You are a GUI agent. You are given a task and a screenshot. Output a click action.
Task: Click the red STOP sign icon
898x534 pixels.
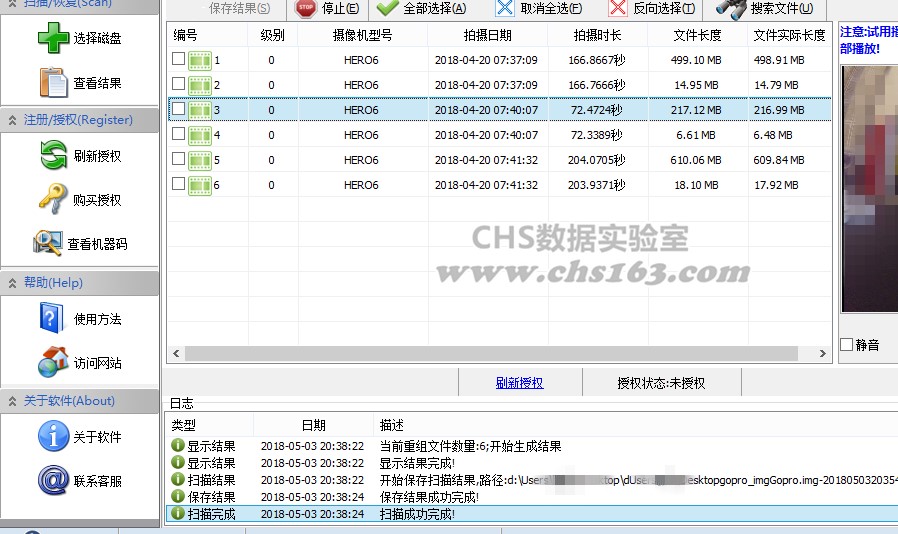306,8
